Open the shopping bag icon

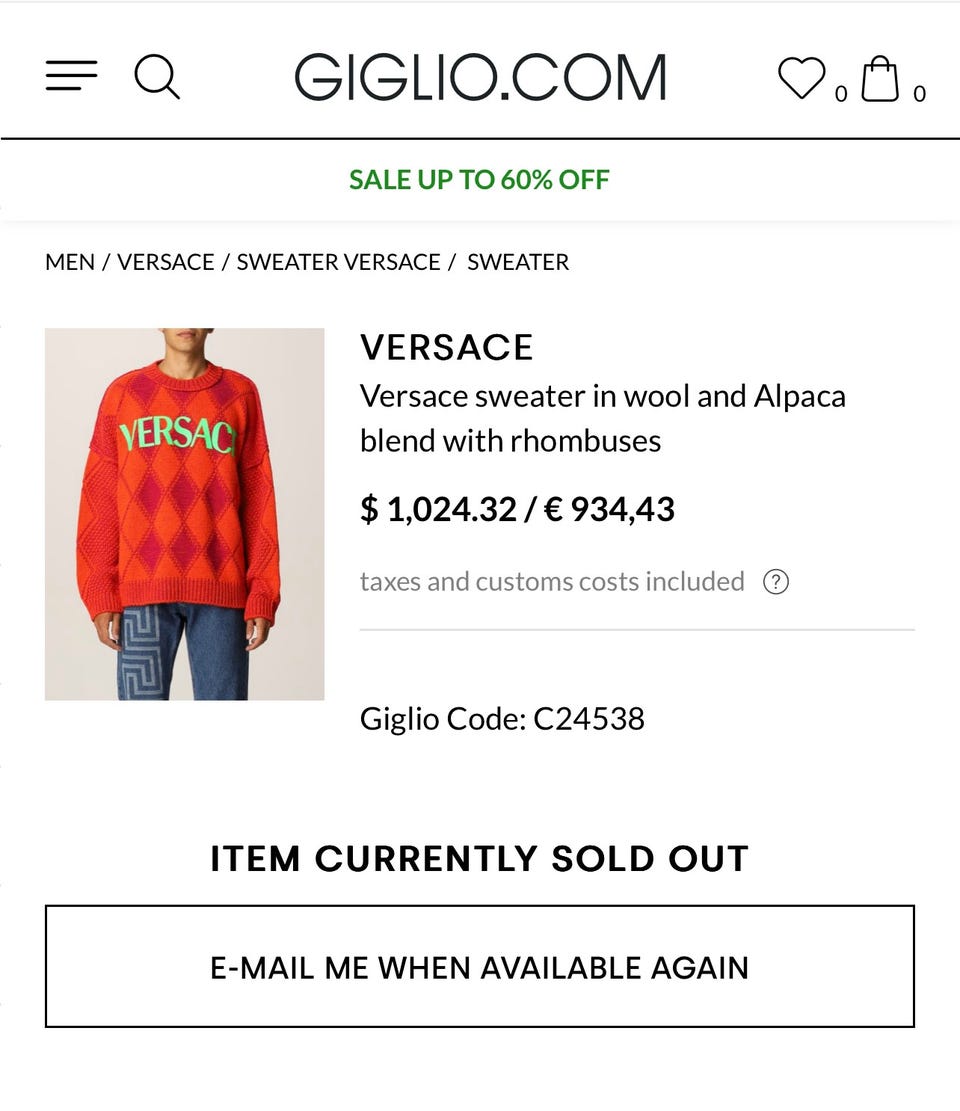tap(880, 78)
